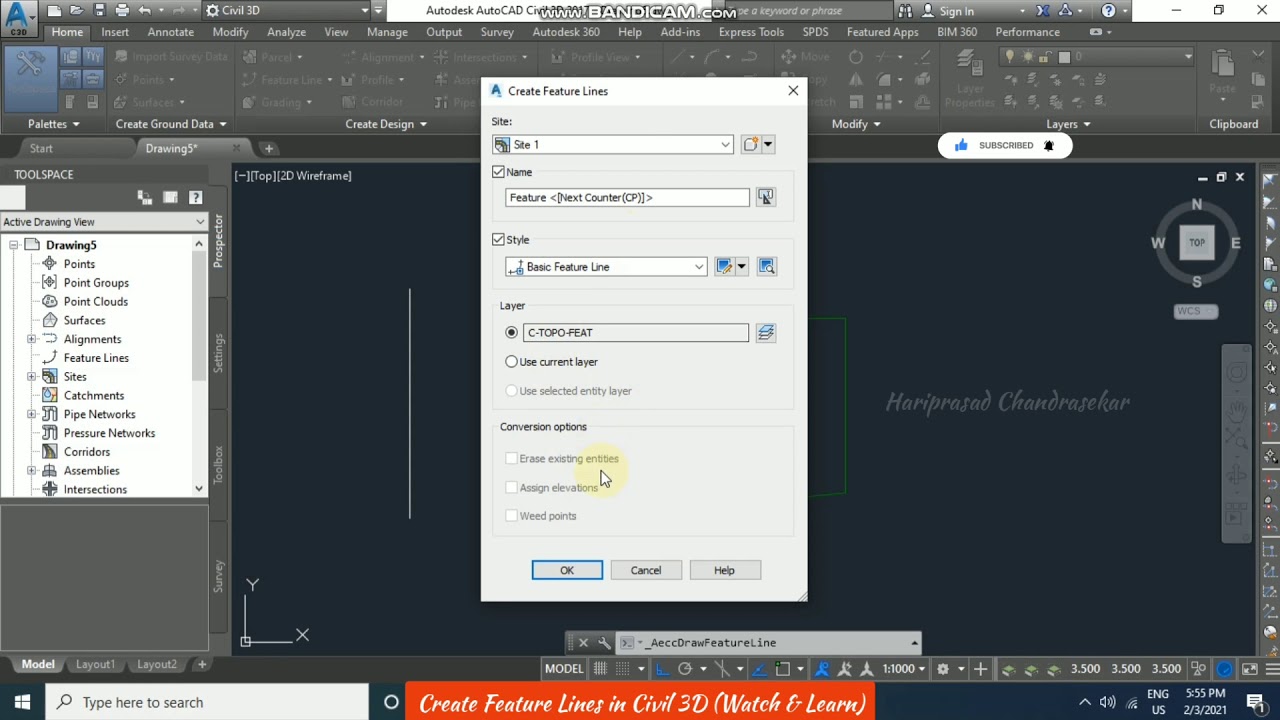Open the Annotate ribbon tab

pos(171,32)
